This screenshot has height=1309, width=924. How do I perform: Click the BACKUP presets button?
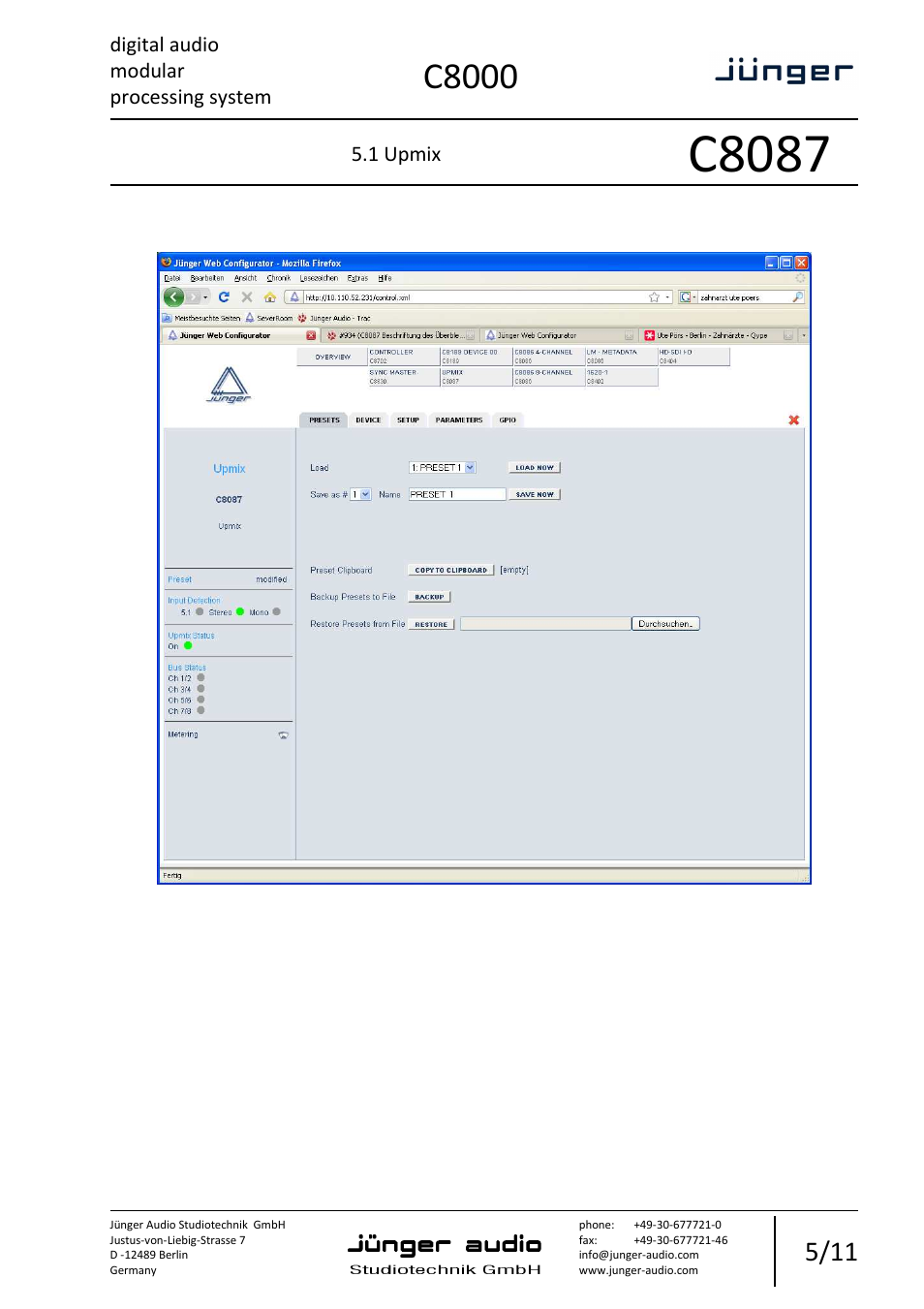[429, 598]
